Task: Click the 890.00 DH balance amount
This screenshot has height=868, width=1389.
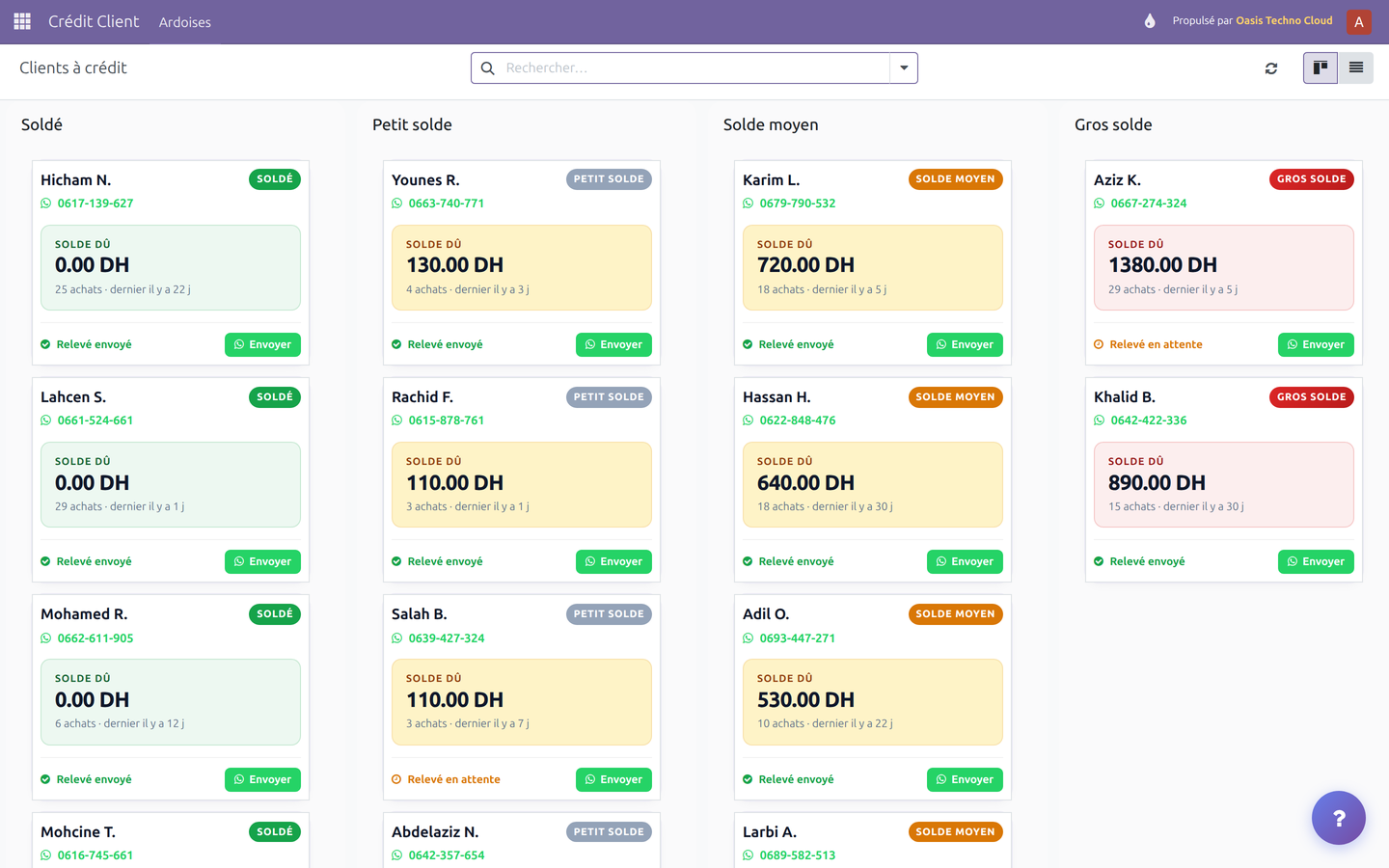Action: pos(1157,483)
